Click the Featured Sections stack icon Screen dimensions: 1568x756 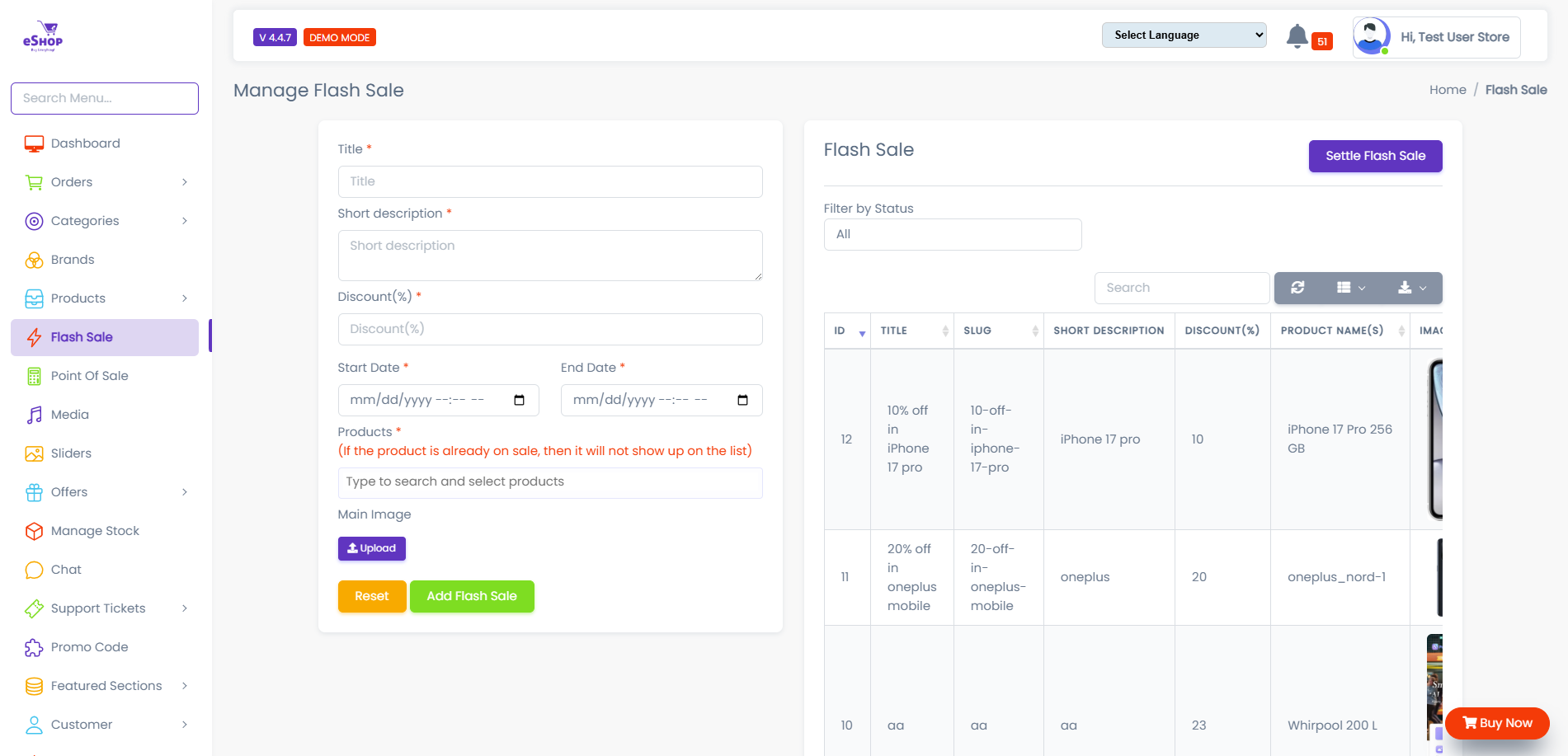click(34, 686)
